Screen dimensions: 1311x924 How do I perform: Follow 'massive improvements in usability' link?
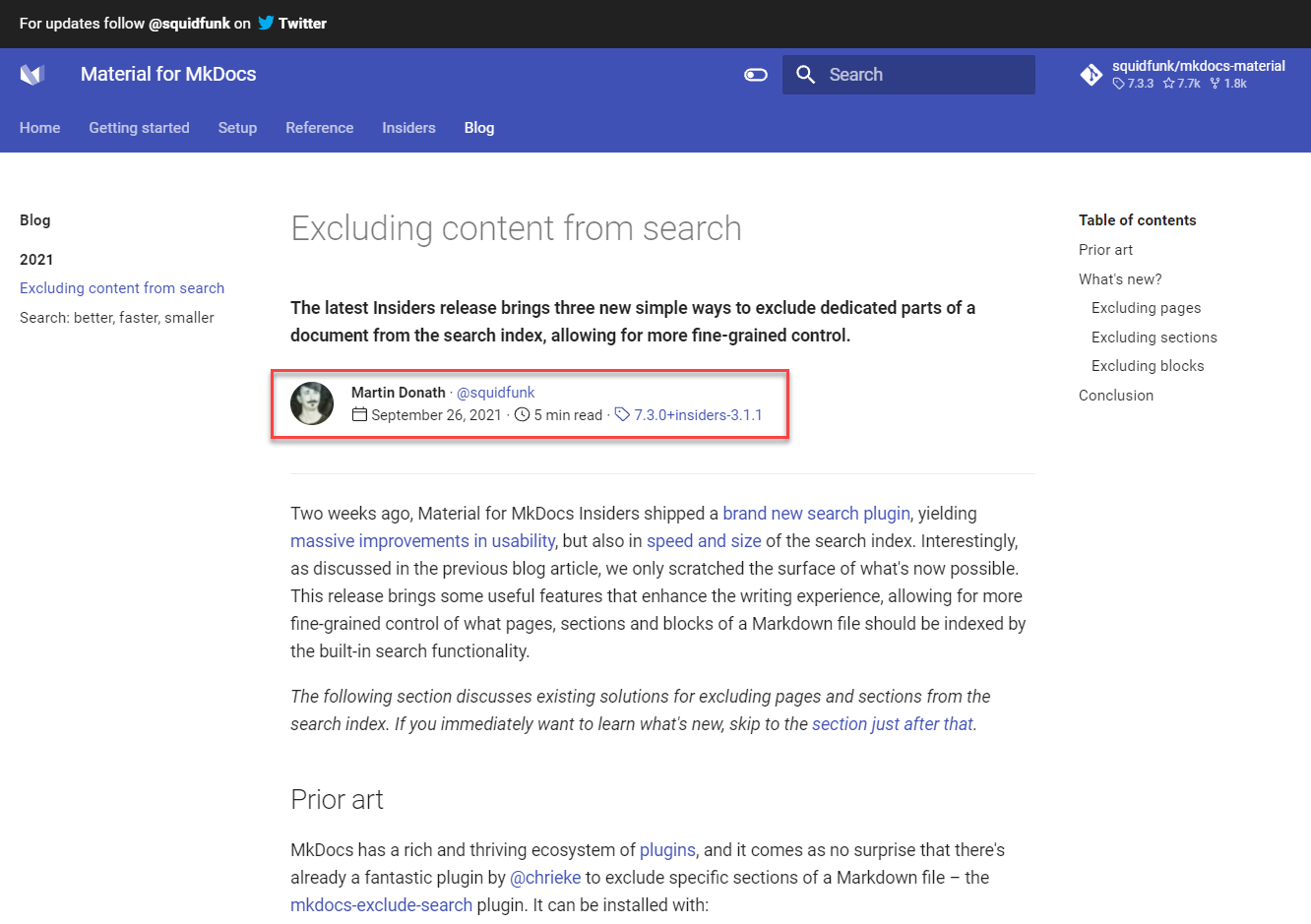coord(422,541)
